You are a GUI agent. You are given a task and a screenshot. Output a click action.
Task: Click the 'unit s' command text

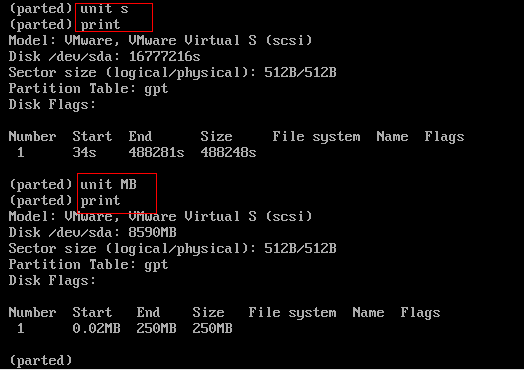(104, 9)
